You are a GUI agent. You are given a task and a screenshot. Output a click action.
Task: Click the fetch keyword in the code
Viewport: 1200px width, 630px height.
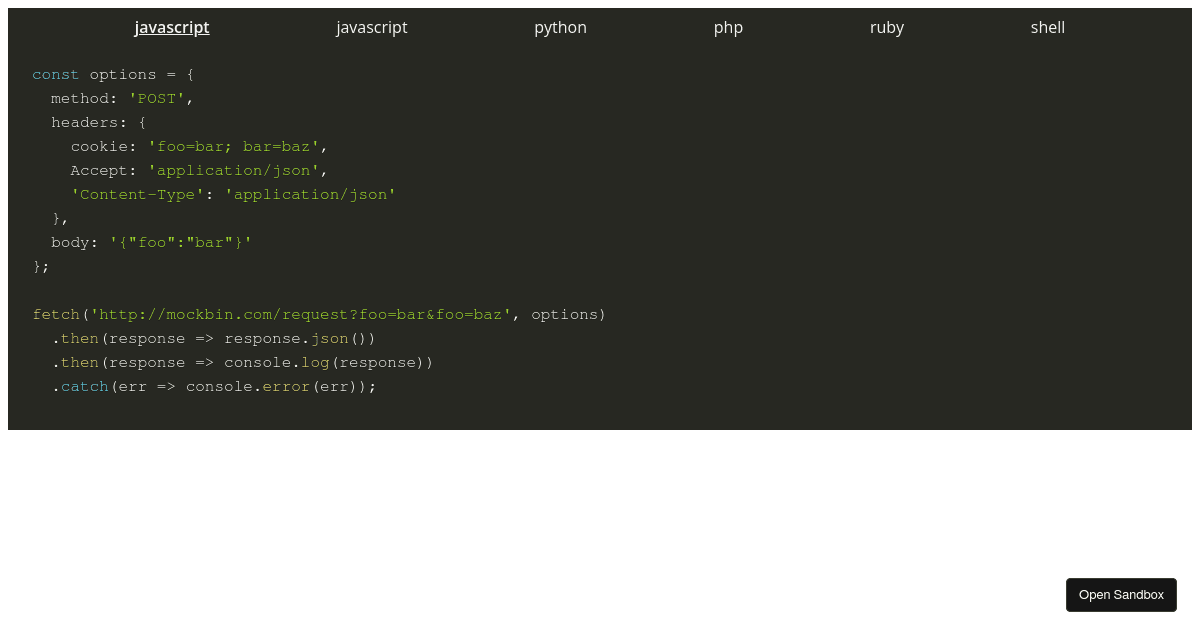coord(55,314)
